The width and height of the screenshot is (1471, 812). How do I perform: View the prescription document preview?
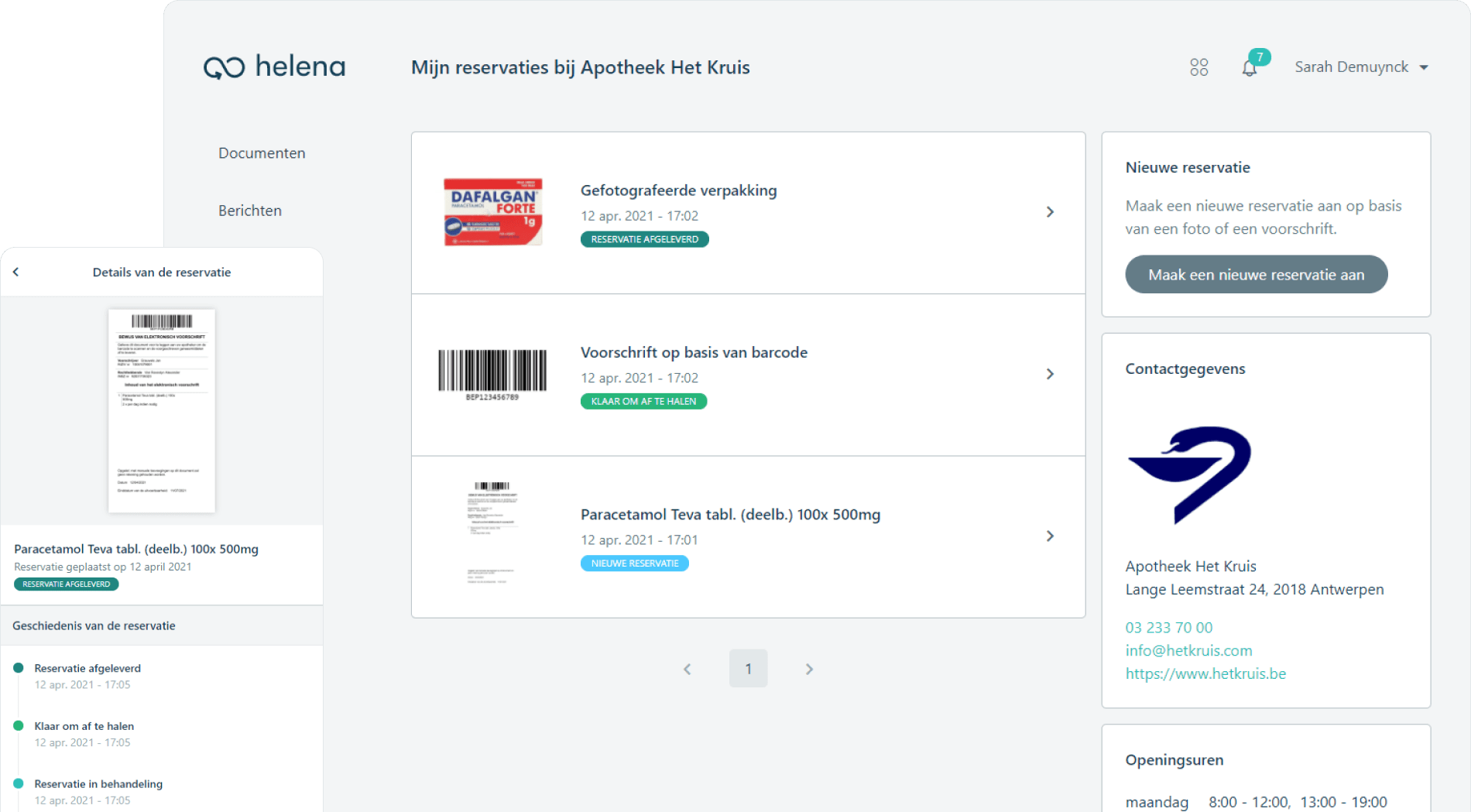point(162,410)
